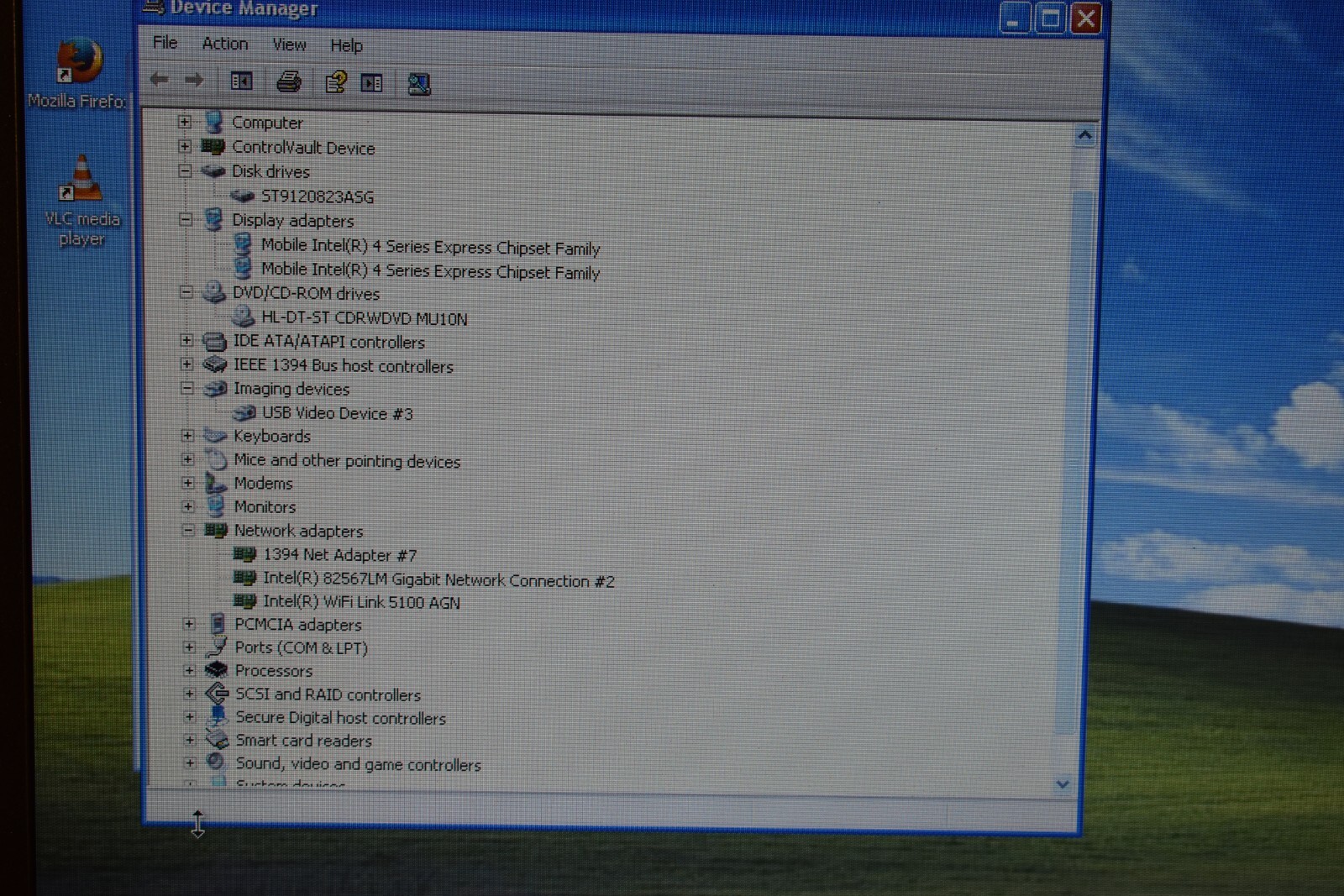This screenshot has height=896, width=1344.
Task: Collapse the Imaging devices node
Action: pyautogui.click(x=186, y=388)
